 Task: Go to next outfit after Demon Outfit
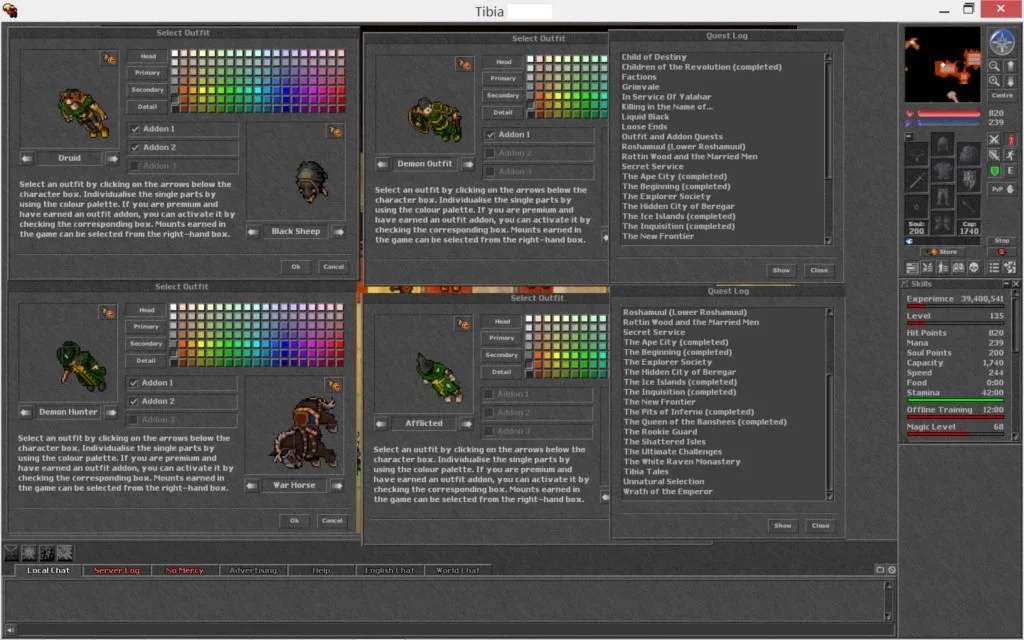[x=468, y=164]
